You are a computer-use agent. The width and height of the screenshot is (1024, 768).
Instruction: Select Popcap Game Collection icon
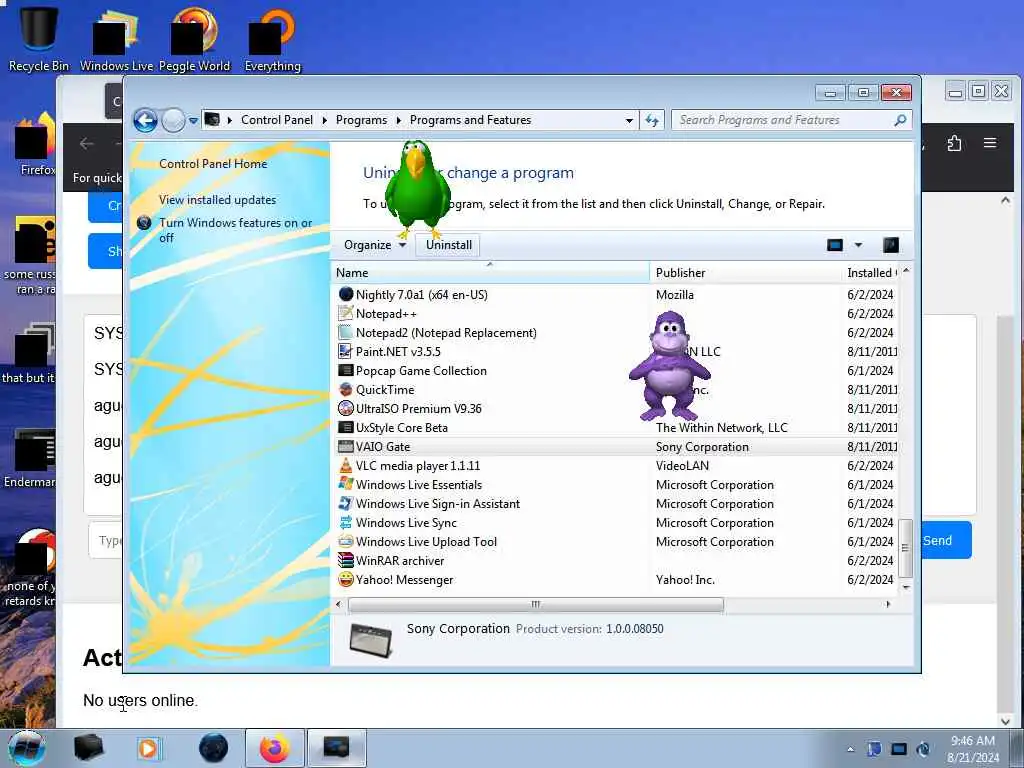pyautogui.click(x=345, y=370)
